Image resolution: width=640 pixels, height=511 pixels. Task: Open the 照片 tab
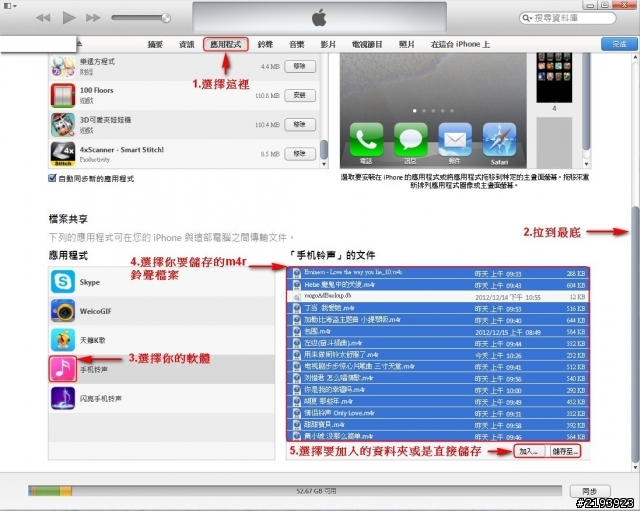407,44
